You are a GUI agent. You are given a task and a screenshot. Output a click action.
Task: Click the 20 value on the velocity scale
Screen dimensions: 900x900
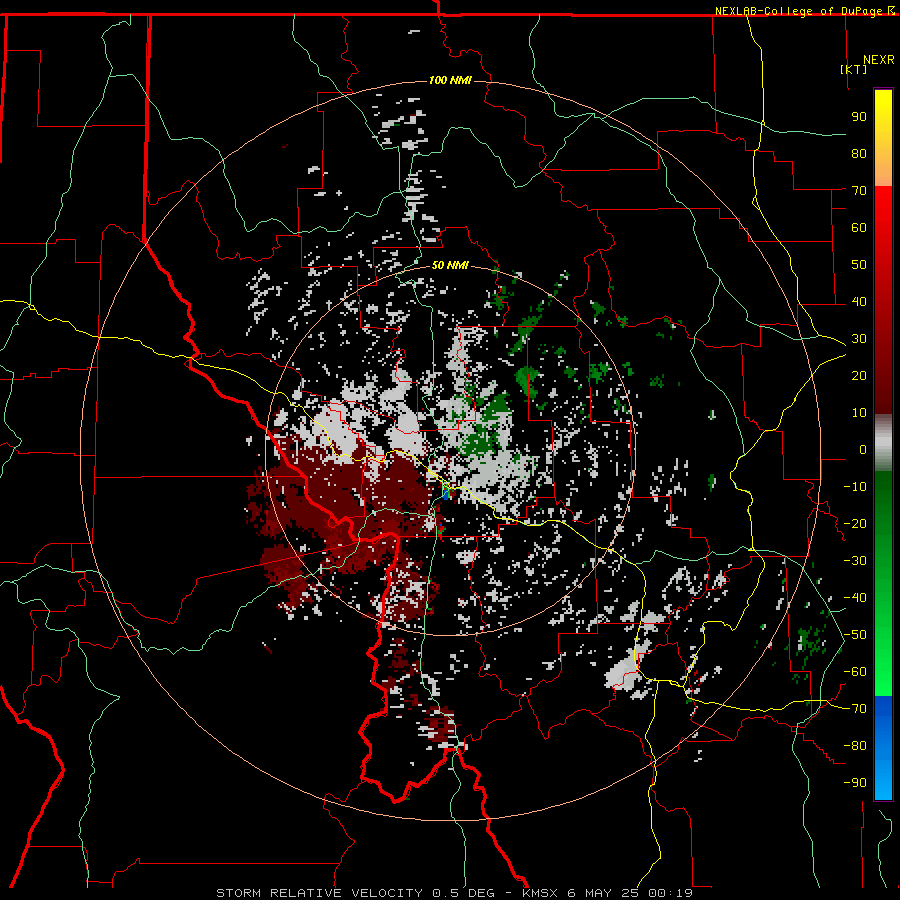tap(859, 376)
